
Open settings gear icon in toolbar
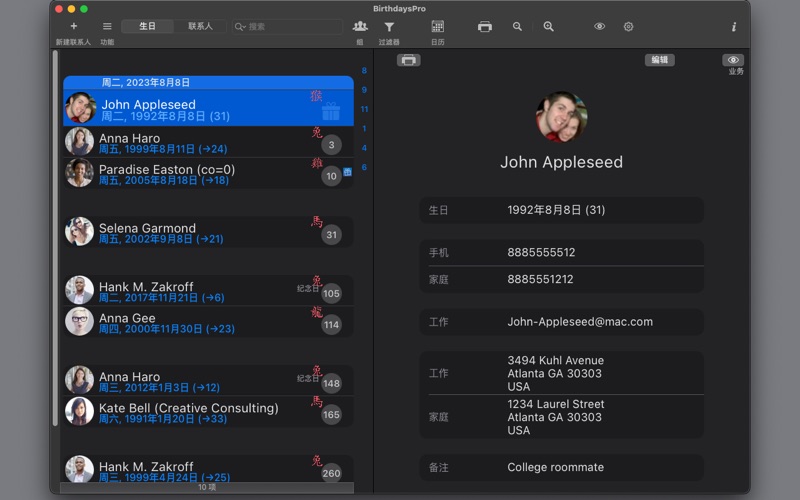click(x=628, y=26)
